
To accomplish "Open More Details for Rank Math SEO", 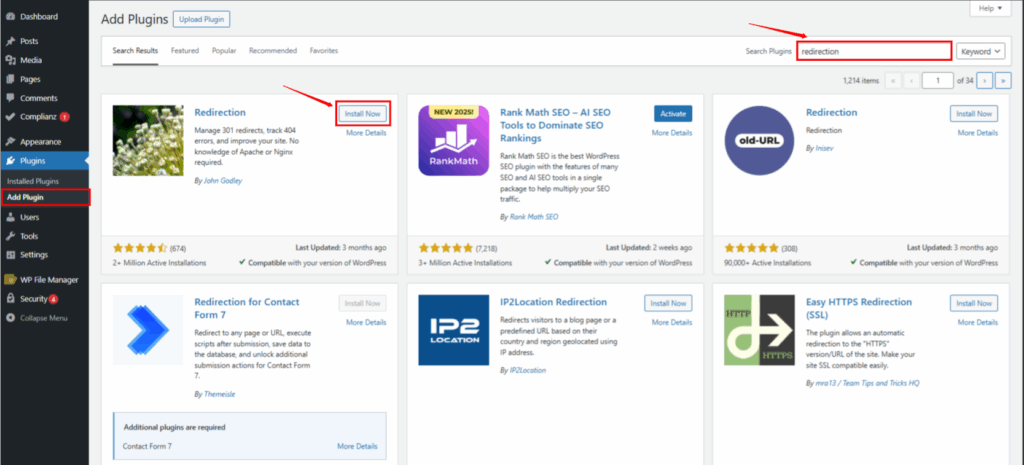I will (x=672, y=133).
